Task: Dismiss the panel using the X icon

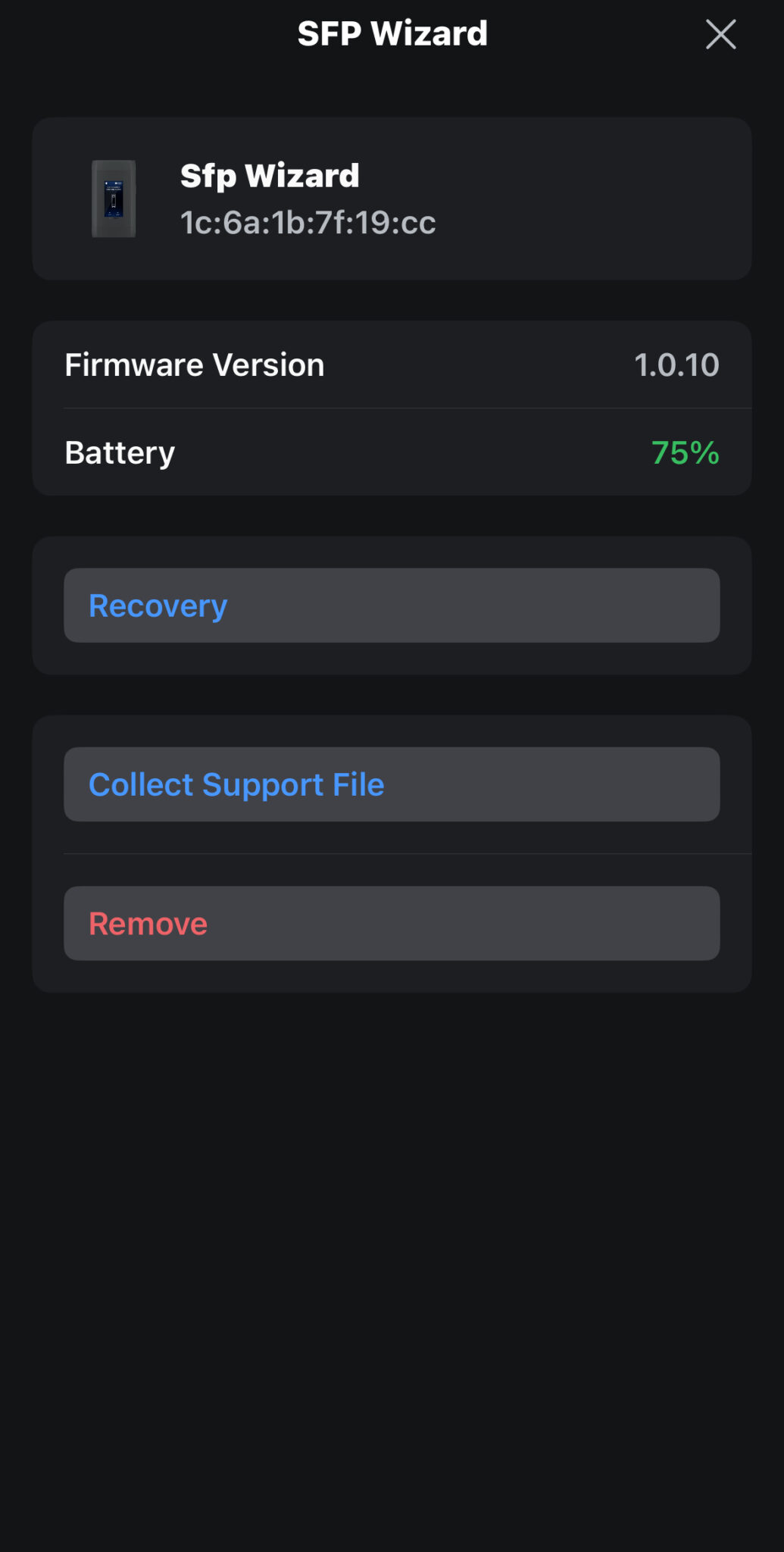Action: pyautogui.click(x=720, y=34)
